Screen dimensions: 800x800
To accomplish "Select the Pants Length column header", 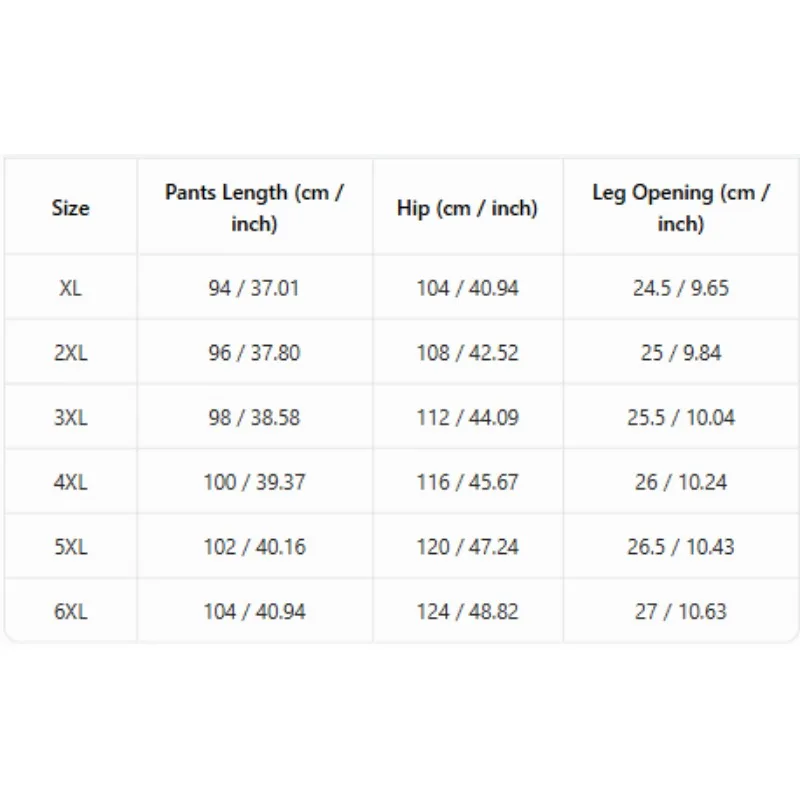I will (x=255, y=208).
